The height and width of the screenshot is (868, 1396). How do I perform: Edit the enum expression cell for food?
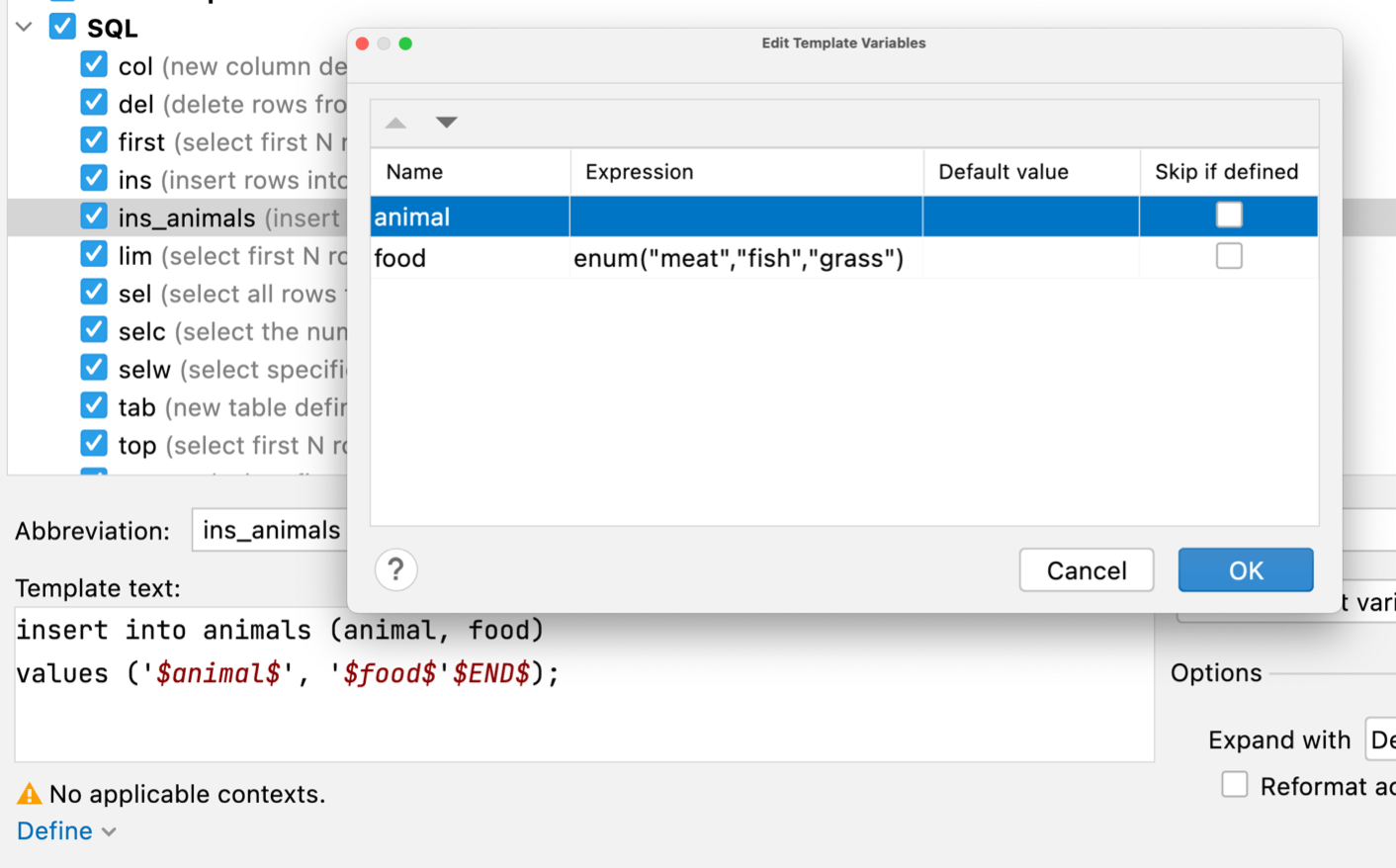click(746, 258)
